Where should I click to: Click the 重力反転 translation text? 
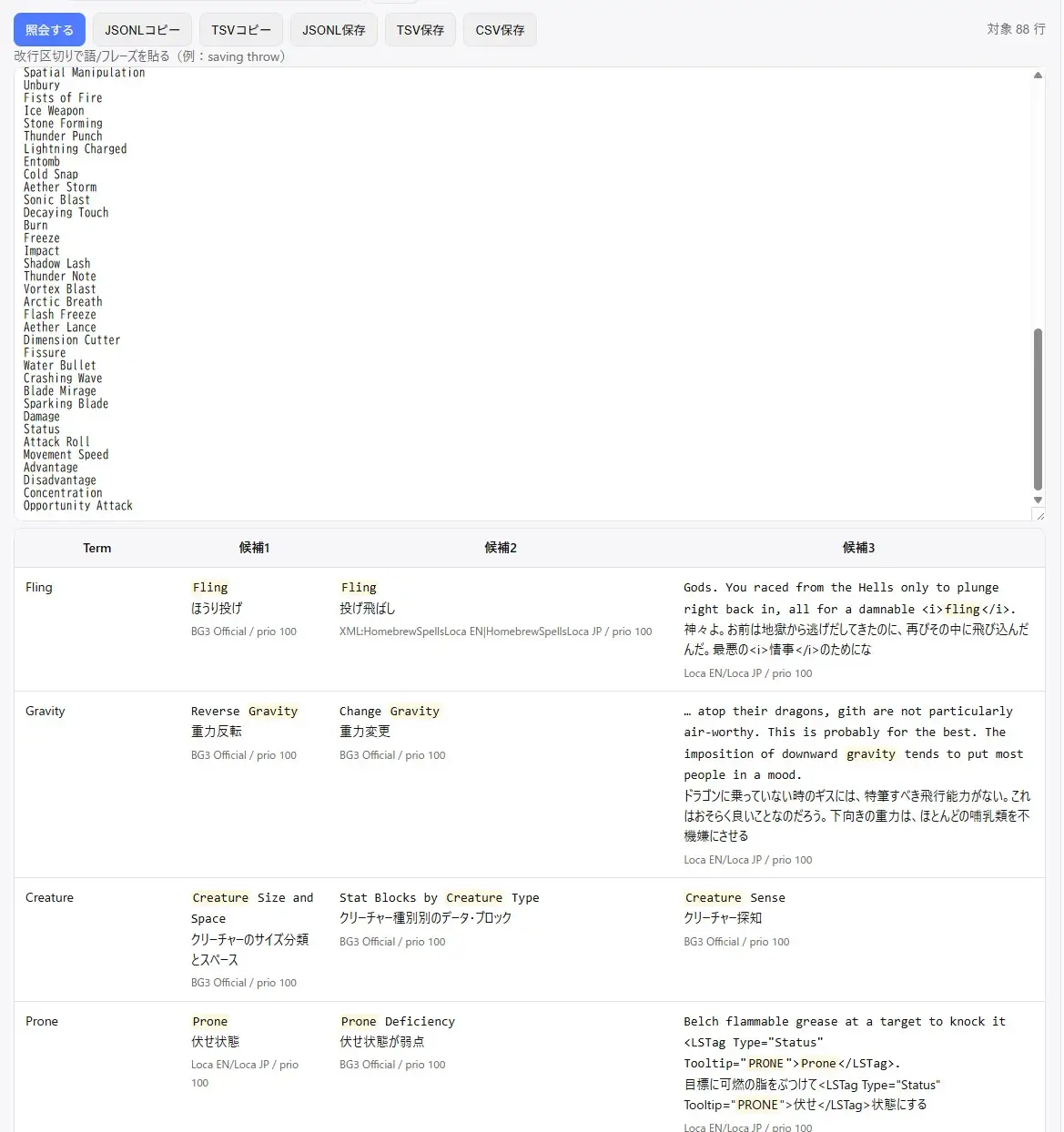[217, 732]
